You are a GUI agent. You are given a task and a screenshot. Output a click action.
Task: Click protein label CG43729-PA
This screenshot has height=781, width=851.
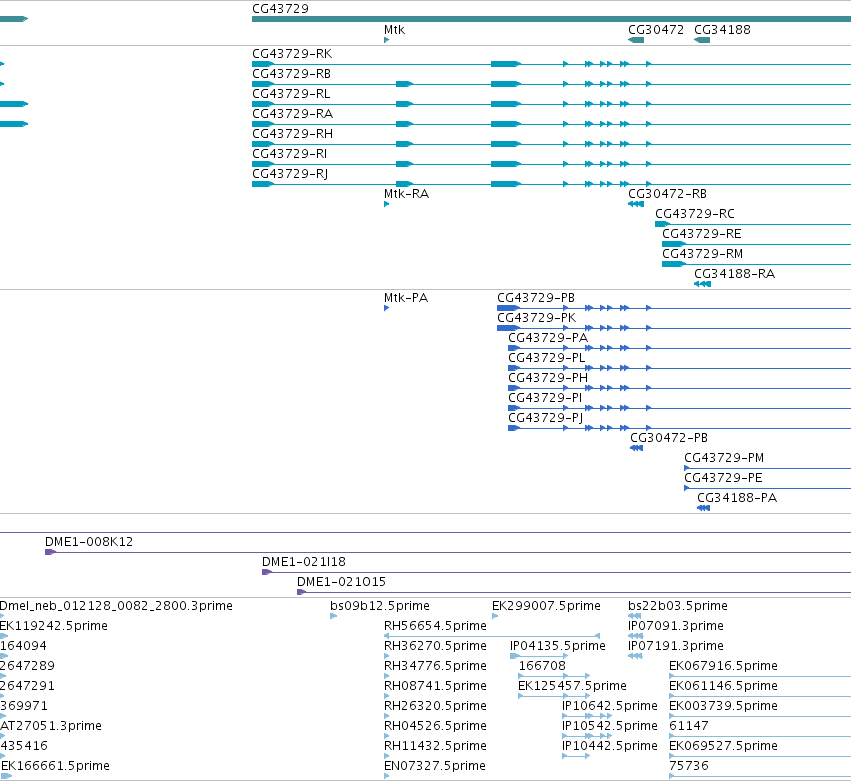click(x=548, y=338)
